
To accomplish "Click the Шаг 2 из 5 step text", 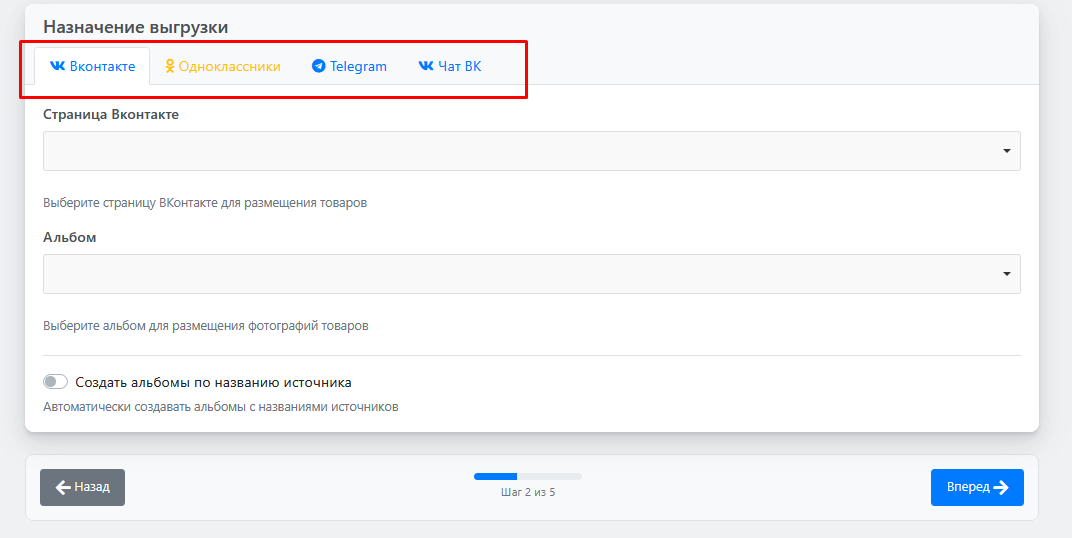I will tap(527, 492).
